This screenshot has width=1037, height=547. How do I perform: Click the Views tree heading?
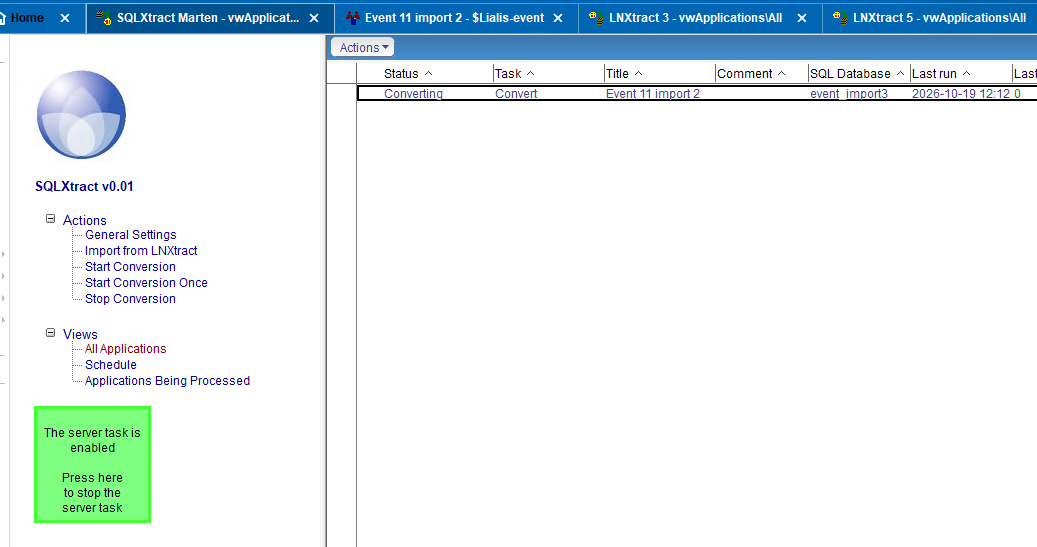[x=80, y=334]
